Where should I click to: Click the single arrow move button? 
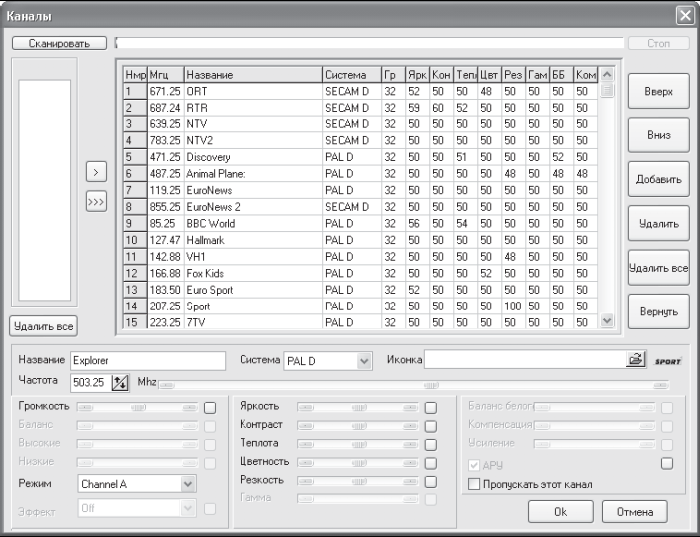click(96, 172)
